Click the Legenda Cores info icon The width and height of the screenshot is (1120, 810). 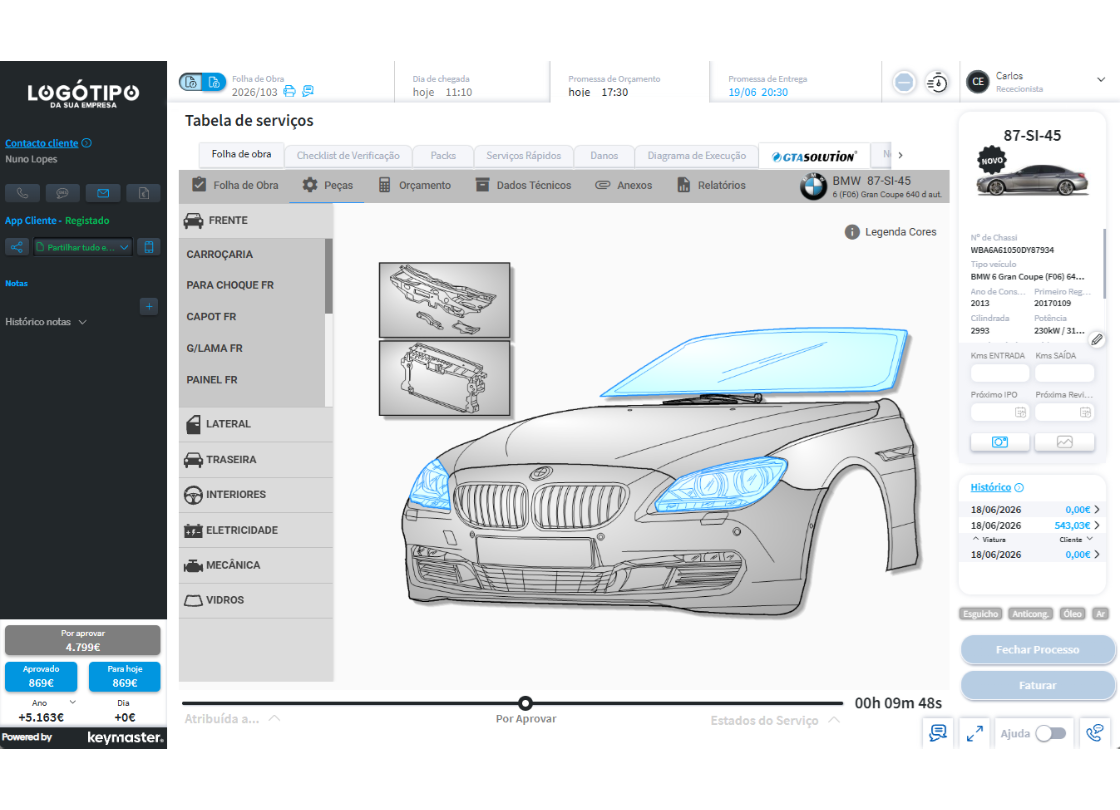point(851,232)
